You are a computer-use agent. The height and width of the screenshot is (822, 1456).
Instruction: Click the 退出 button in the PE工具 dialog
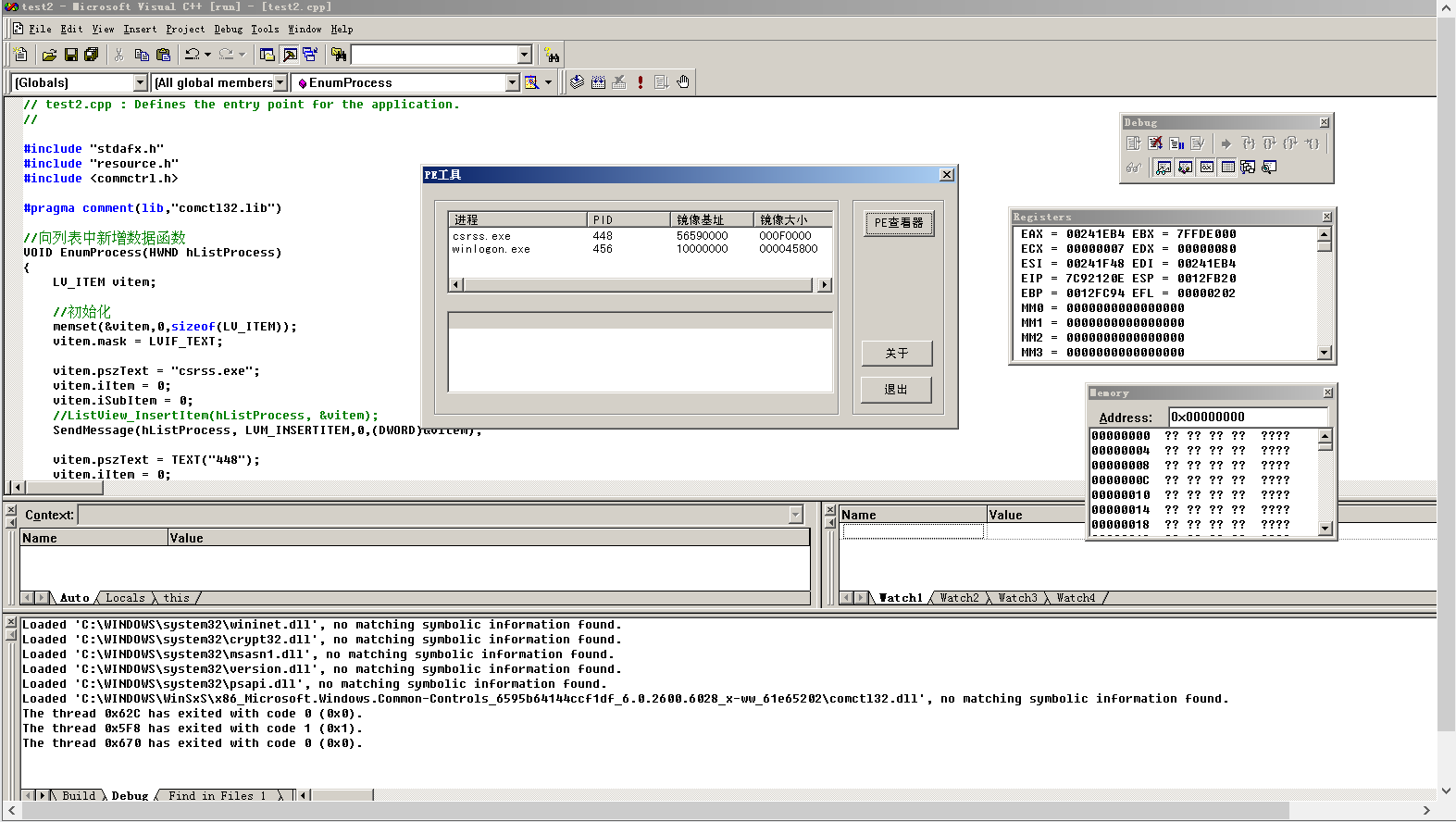(896, 390)
